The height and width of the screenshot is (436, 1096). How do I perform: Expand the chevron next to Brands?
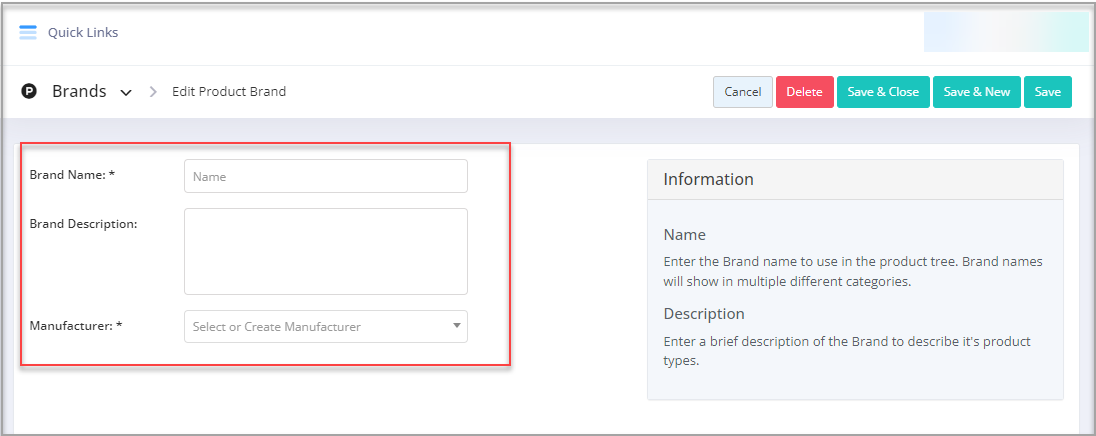(x=126, y=92)
